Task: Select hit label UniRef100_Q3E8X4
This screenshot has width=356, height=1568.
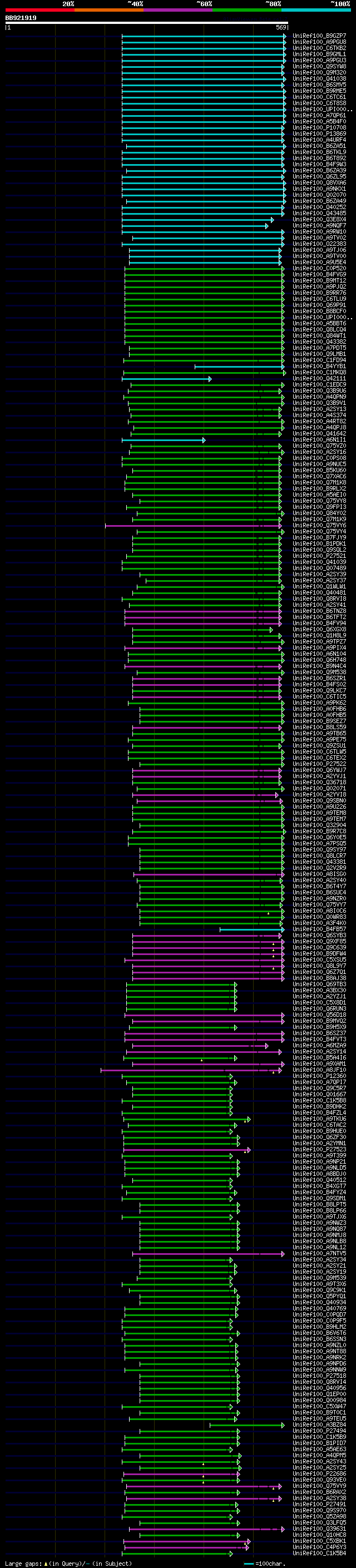Action: pos(319,220)
